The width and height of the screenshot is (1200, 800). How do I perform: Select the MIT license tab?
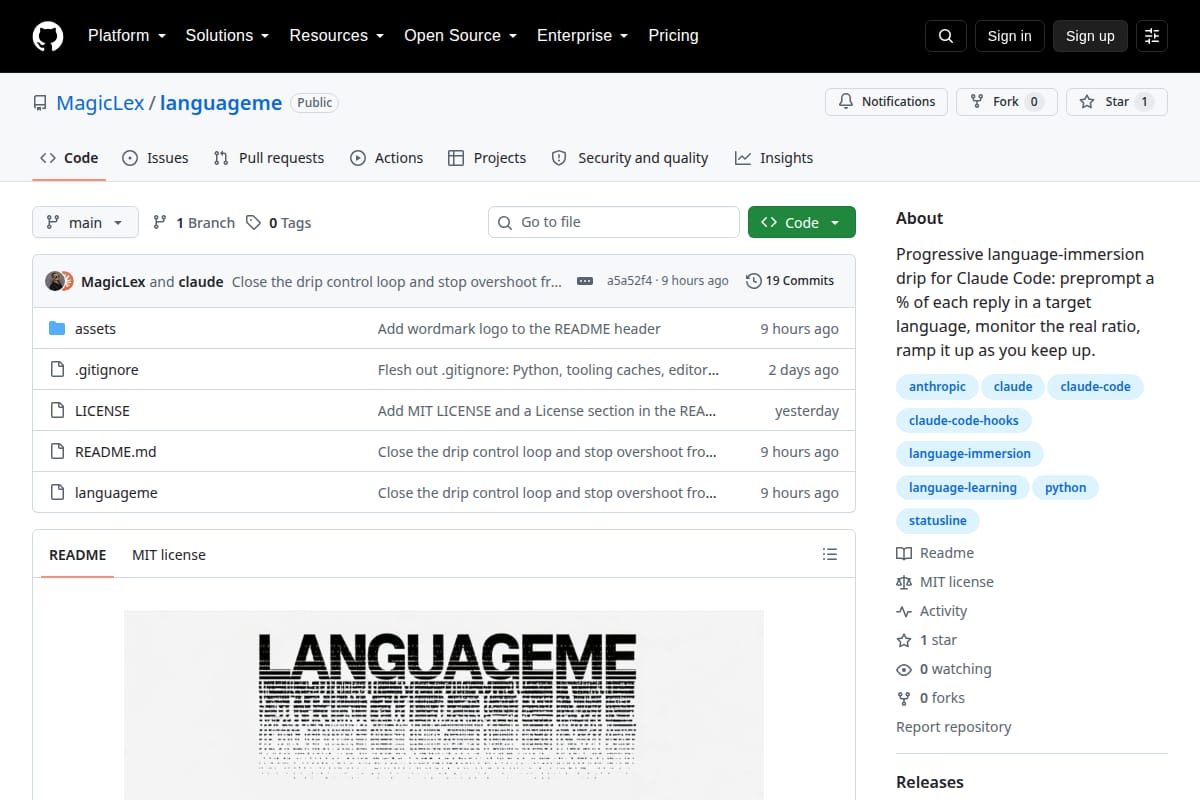(169, 554)
